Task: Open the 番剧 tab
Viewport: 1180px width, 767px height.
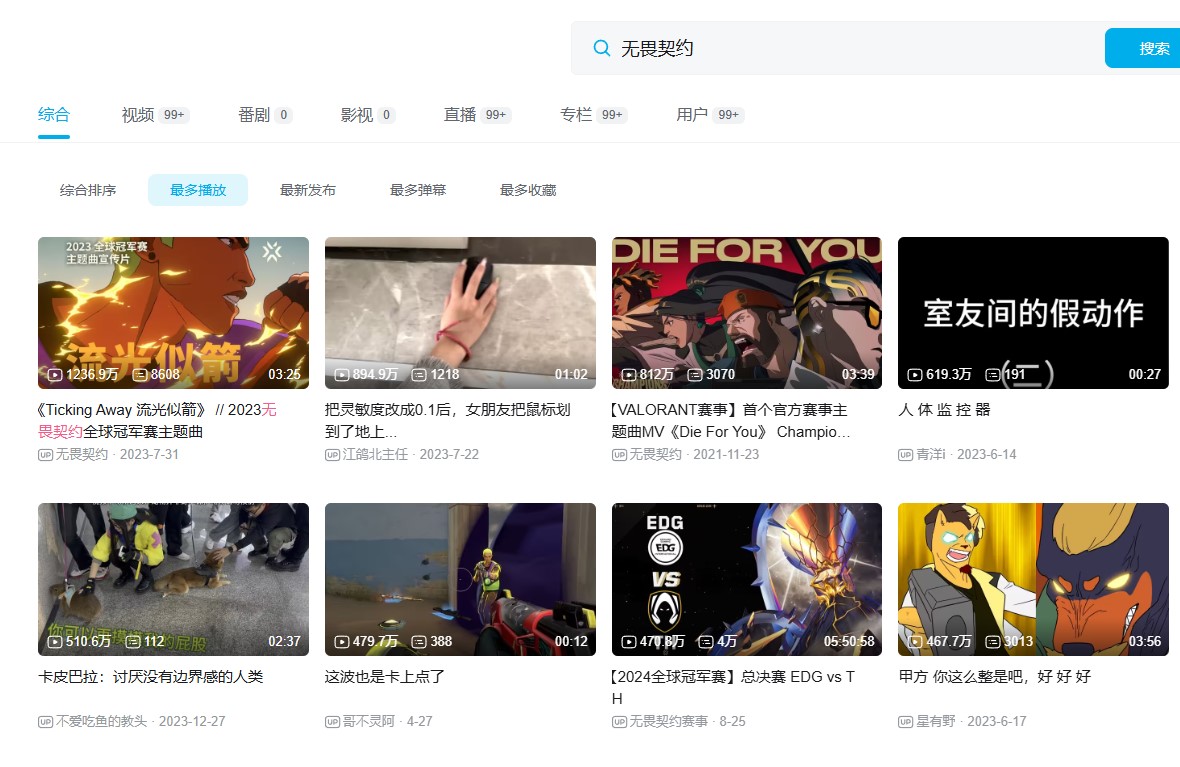Action: point(265,114)
